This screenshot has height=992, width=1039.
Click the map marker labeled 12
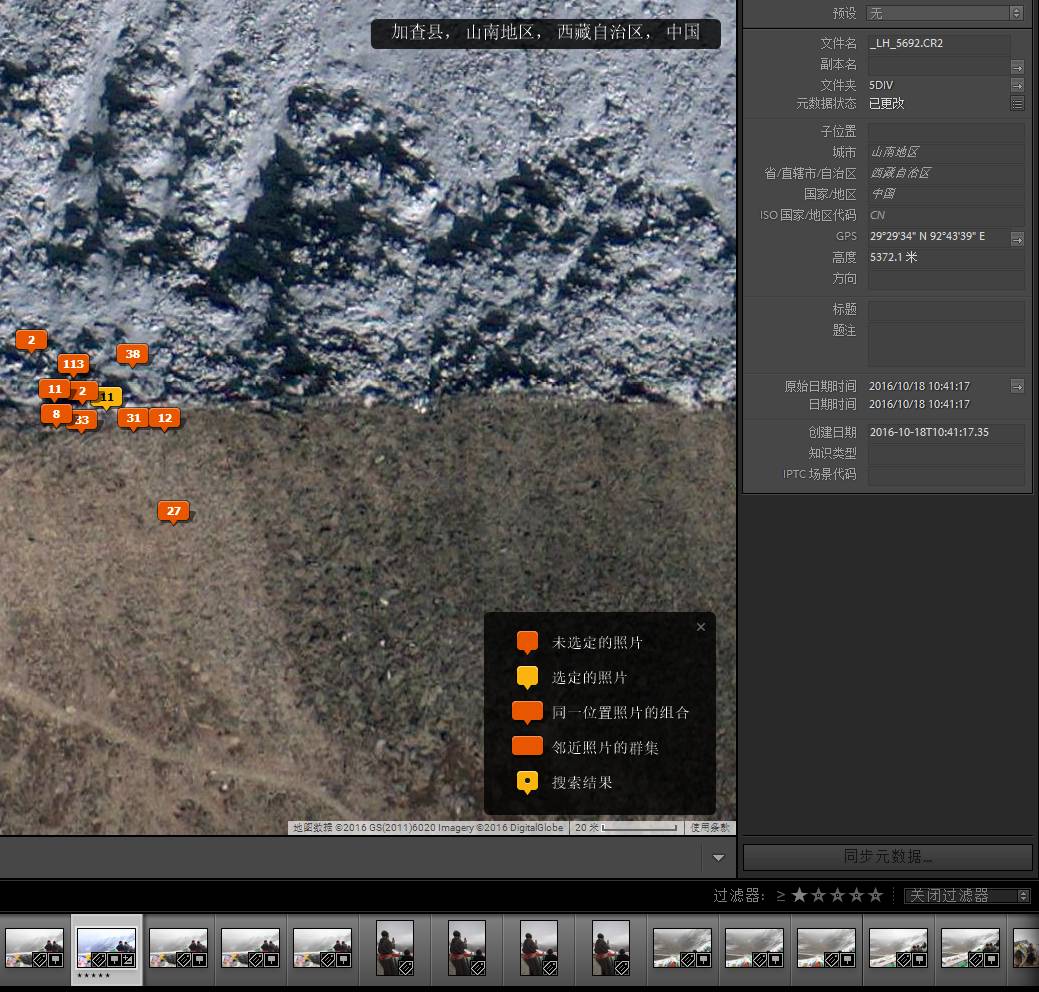point(164,418)
